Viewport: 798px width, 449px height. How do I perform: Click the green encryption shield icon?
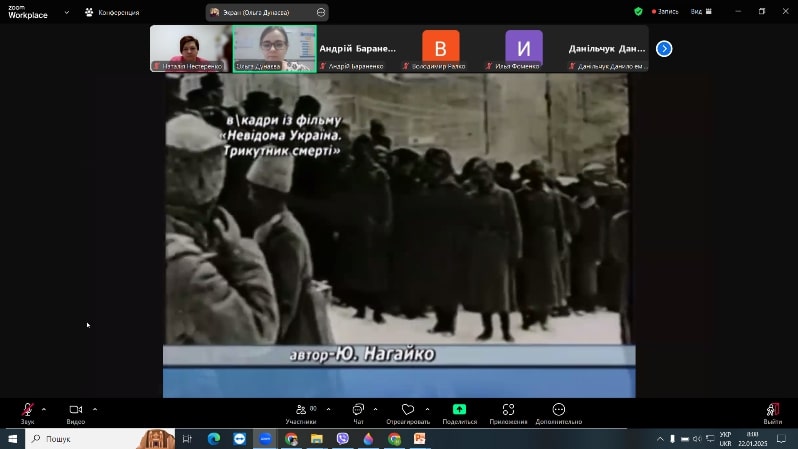[x=638, y=11]
